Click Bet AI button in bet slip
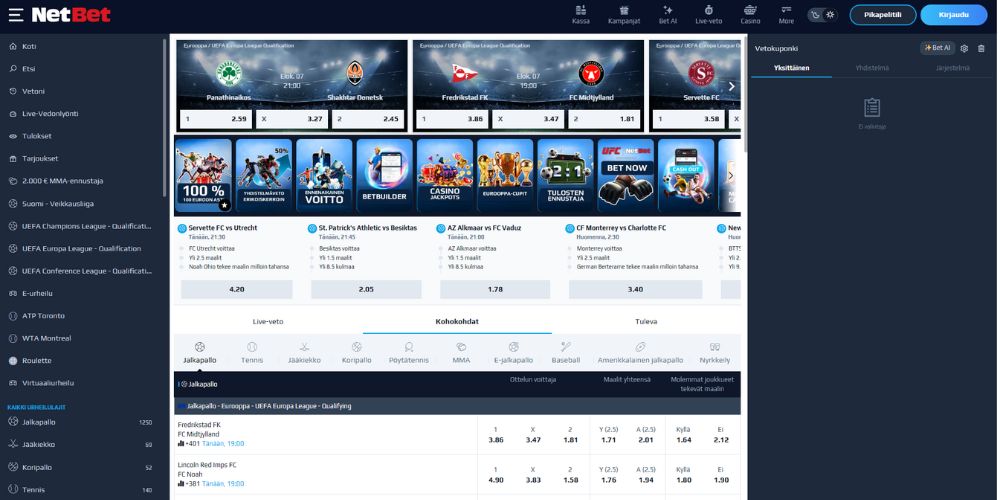The height and width of the screenshot is (500, 1000). click(938, 48)
